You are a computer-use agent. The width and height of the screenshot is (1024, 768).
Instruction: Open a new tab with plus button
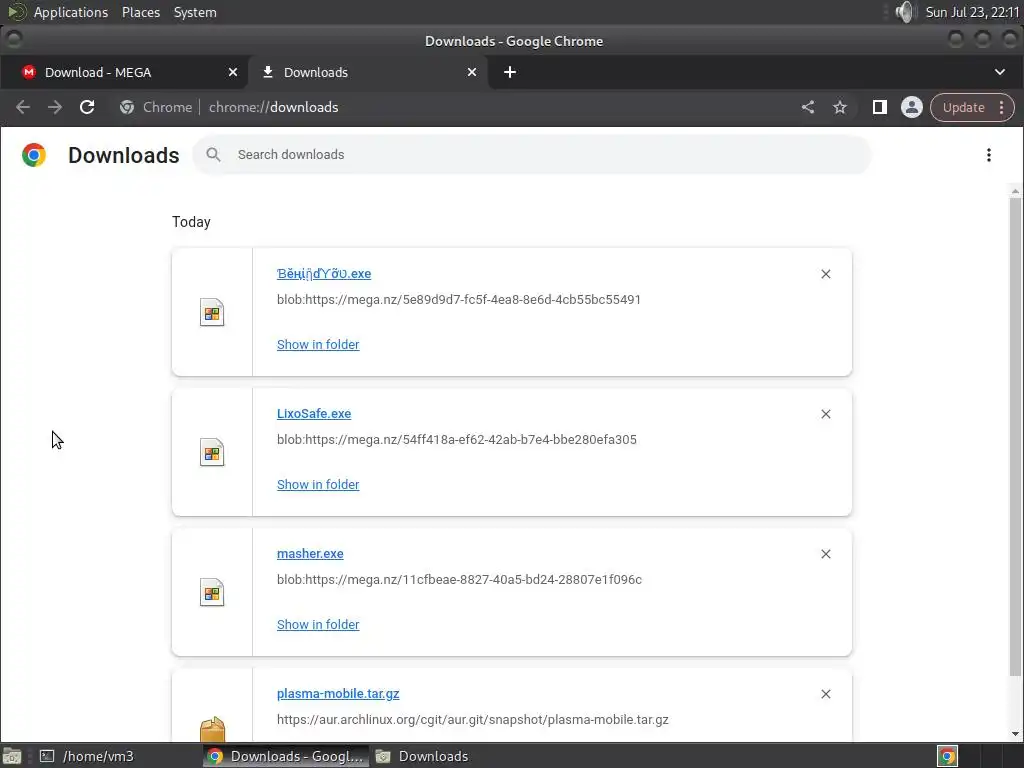pyautogui.click(x=510, y=72)
